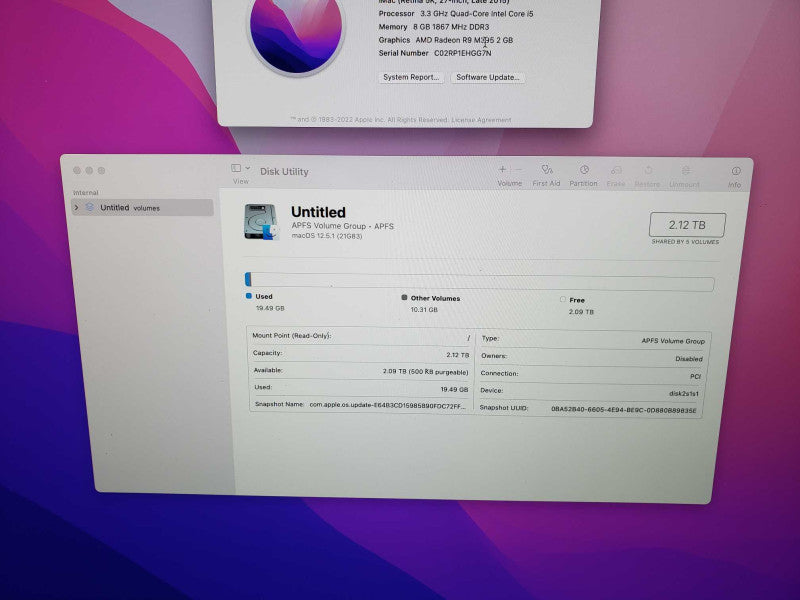Click the Erase toolbar icon
This screenshot has height=600, width=800.
[x=616, y=170]
